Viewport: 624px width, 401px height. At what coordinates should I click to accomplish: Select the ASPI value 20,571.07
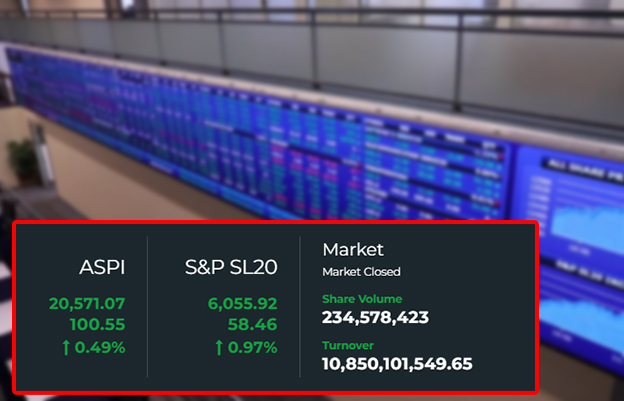(87, 304)
